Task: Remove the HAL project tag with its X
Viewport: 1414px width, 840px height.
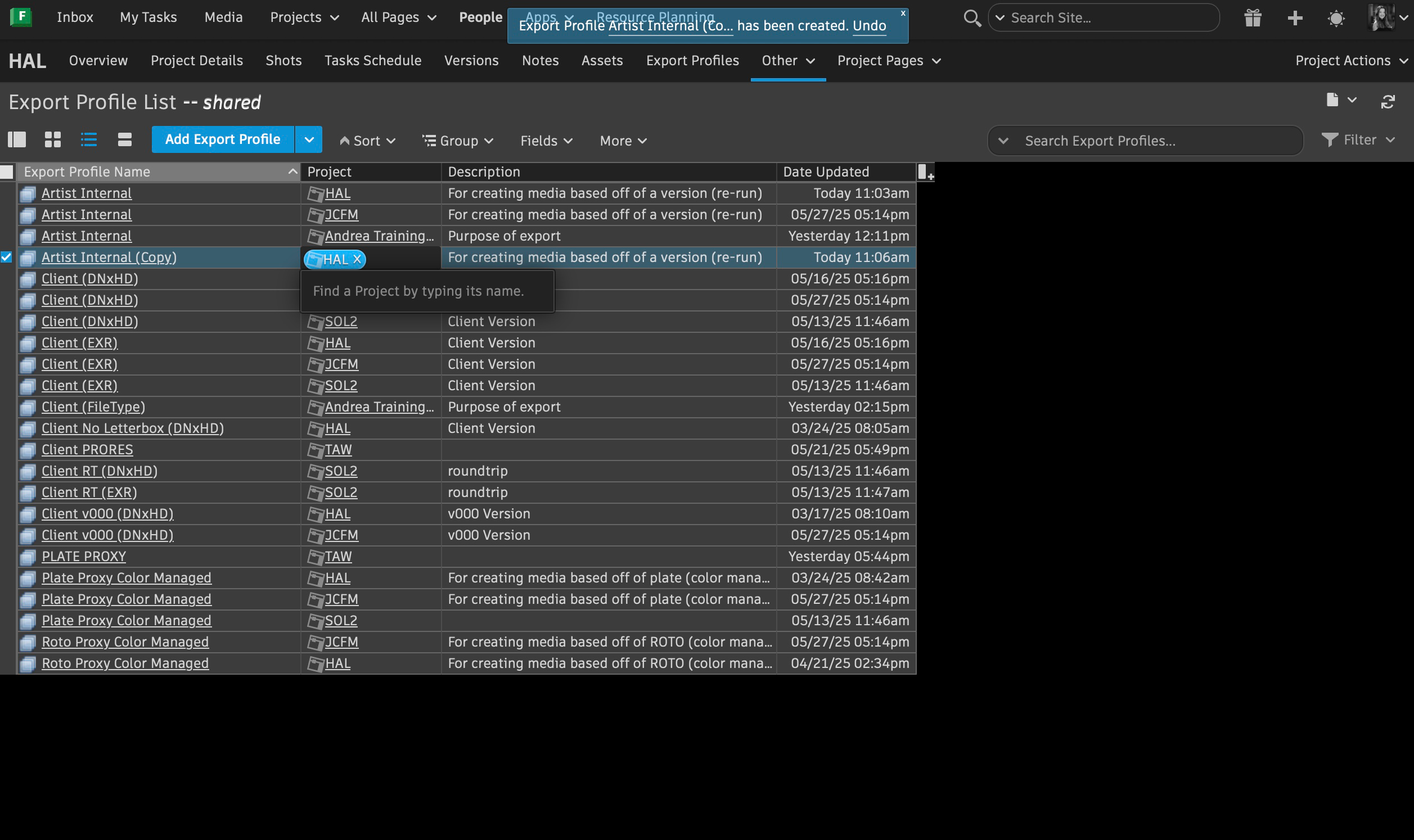Action: 357,259
